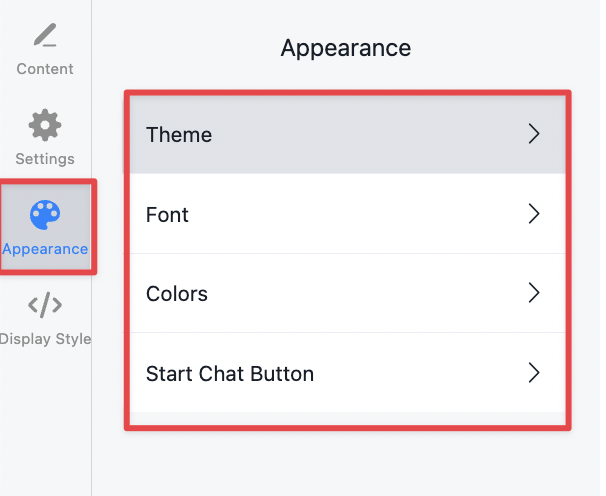The height and width of the screenshot is (496, 606).
Task: Click the chevron beside Colors
Action: [534, 293]
